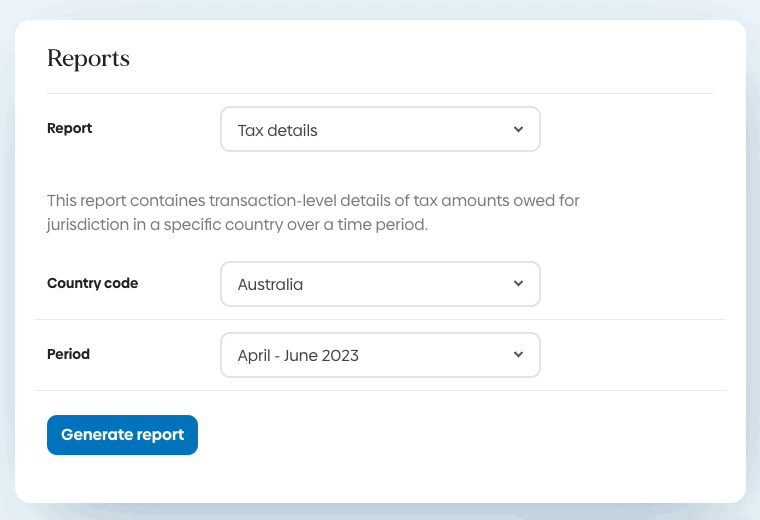Click the "Period" field label
The image size is (760, 520).
(69, 354)
